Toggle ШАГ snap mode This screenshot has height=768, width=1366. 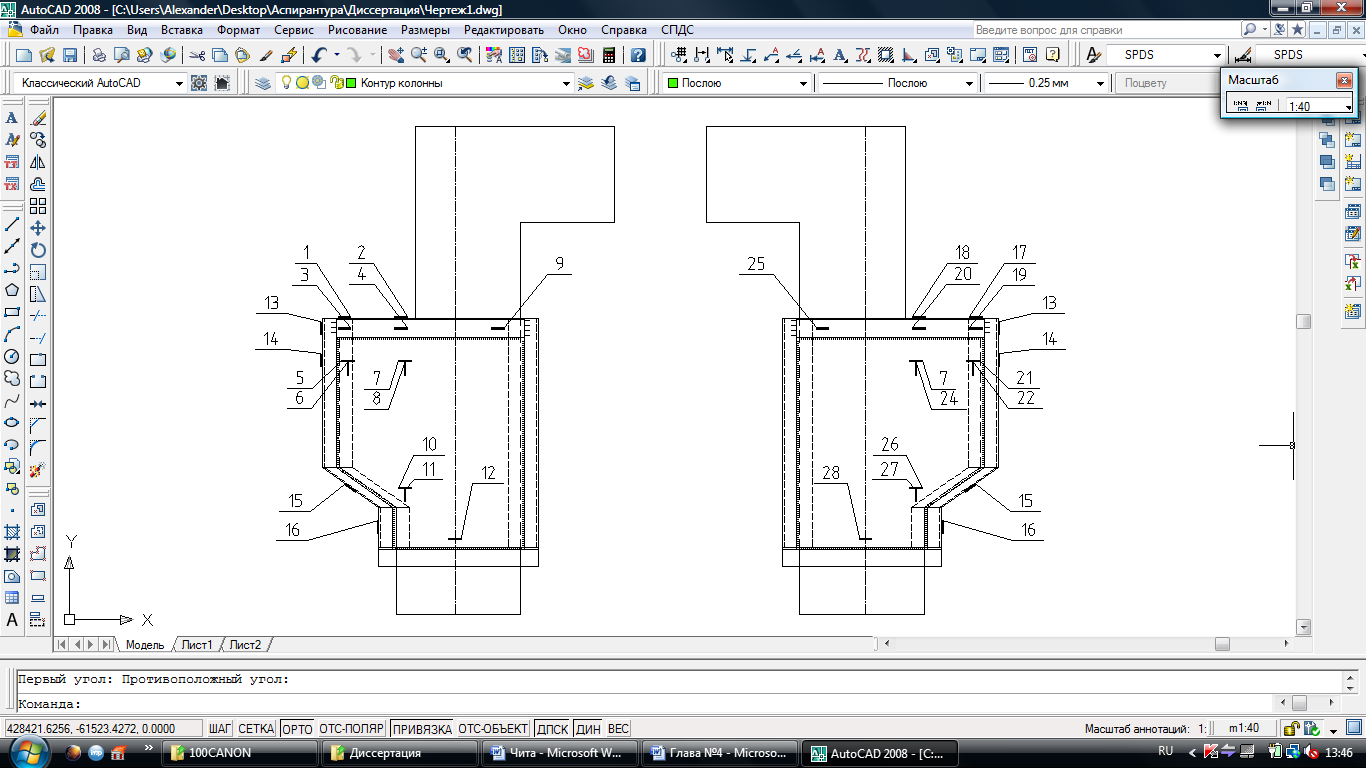(219, 729)
